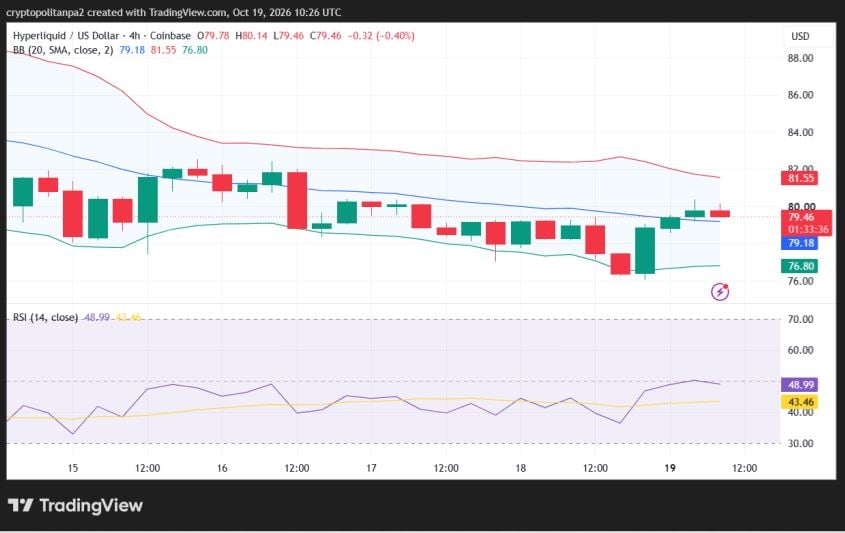Image resolution: width=845 pixels, height=533 pixels.
Task: Click the 86.00 price axis tick
Action: click(800, 95)
